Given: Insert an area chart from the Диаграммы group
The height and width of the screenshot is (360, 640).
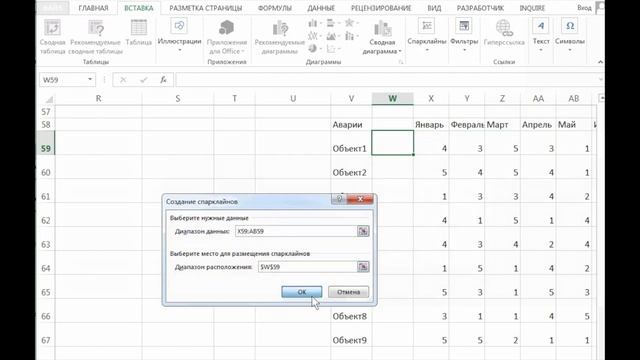Looking at the screenshot, I should (333, 36).
